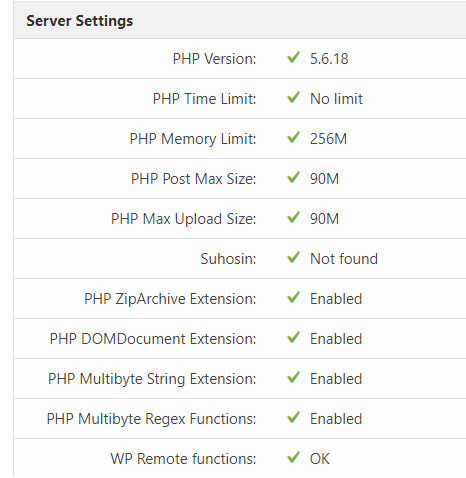Click the No limit value text
Image resolution: width=466 pixels, height=478 pixels.
336,99
